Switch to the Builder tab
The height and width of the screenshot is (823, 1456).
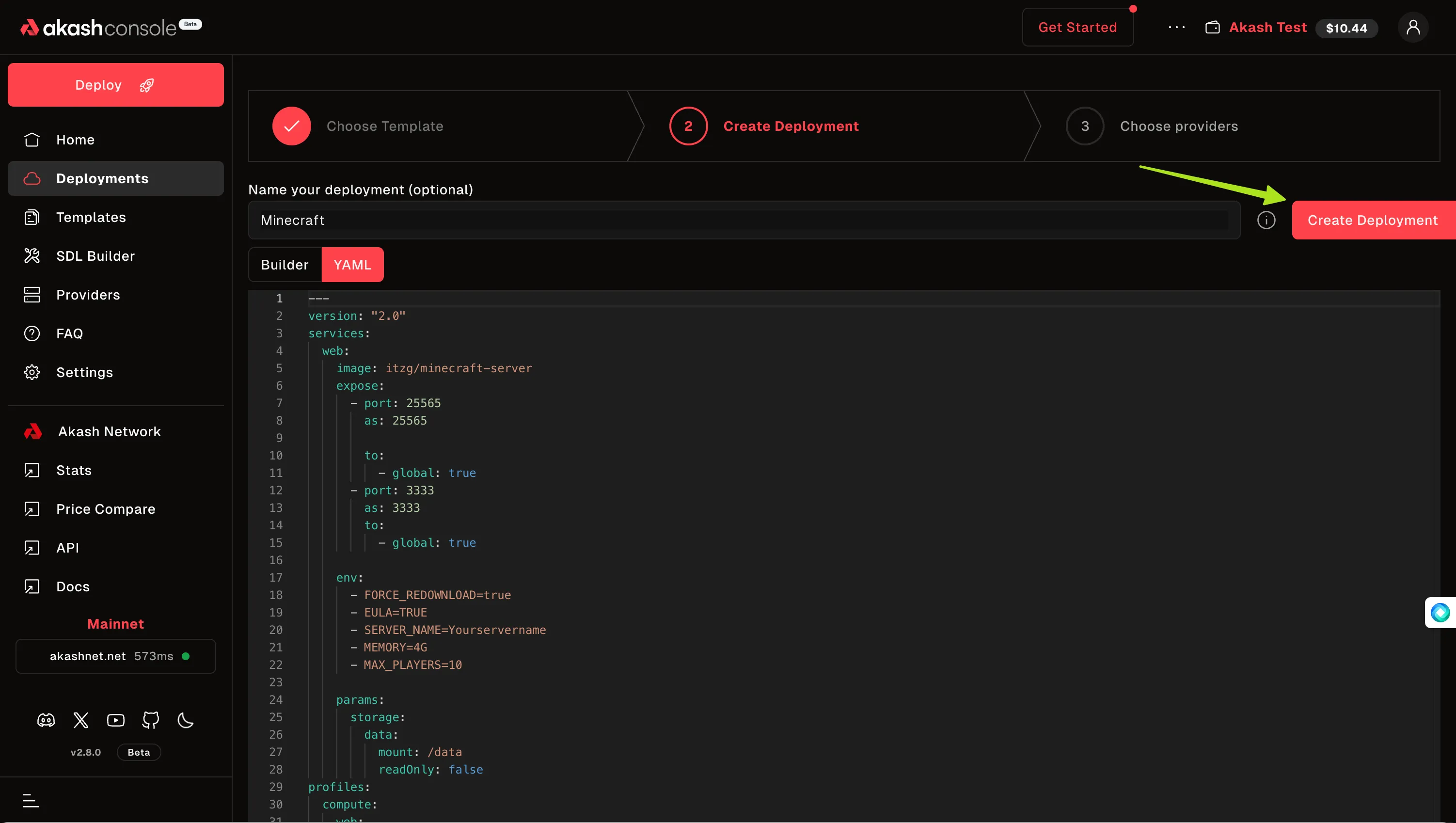285,265
